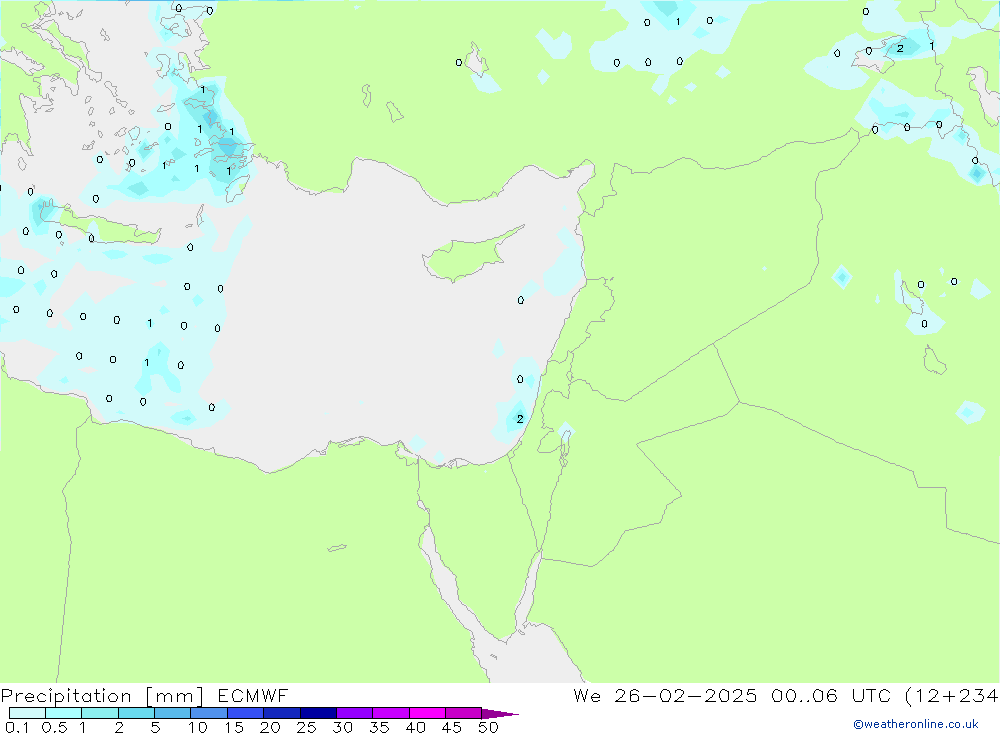Click the '50' legend scale label

click(x=488, y=727)
